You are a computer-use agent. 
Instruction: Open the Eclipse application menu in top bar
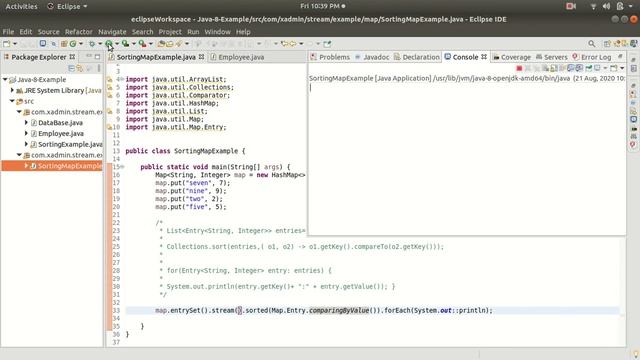coord(67,6)
